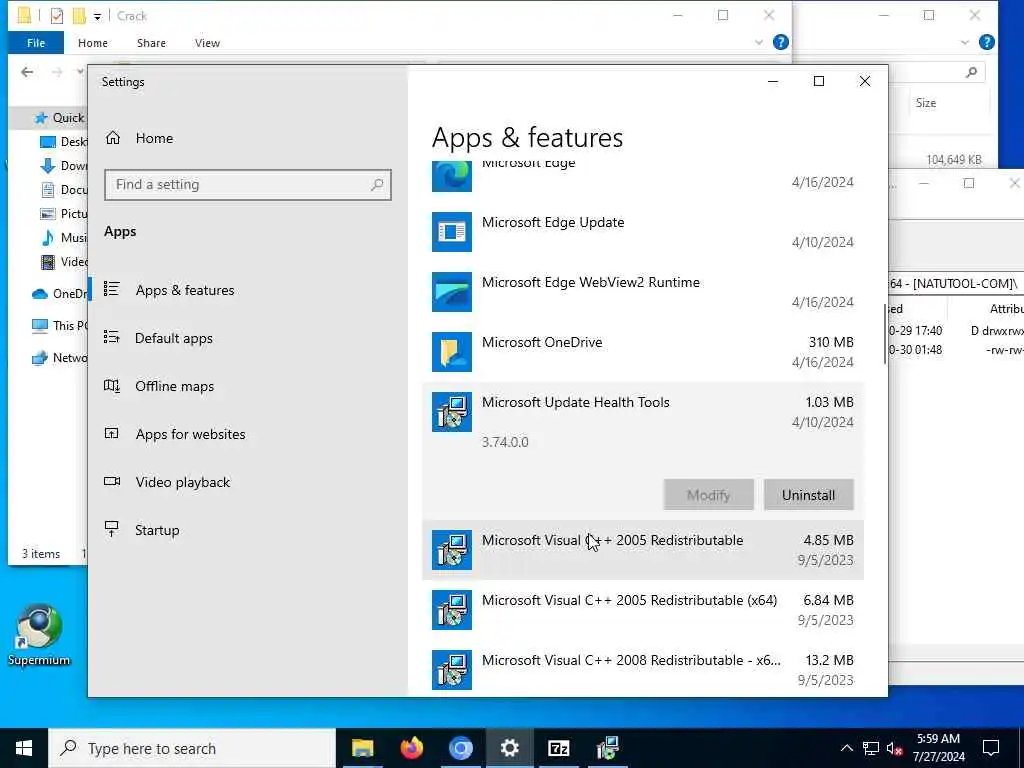This screenshot has height=768, width=1024.
Task: Click the Visual C++ 2005 (x64) icon
Action: point(451,610)
